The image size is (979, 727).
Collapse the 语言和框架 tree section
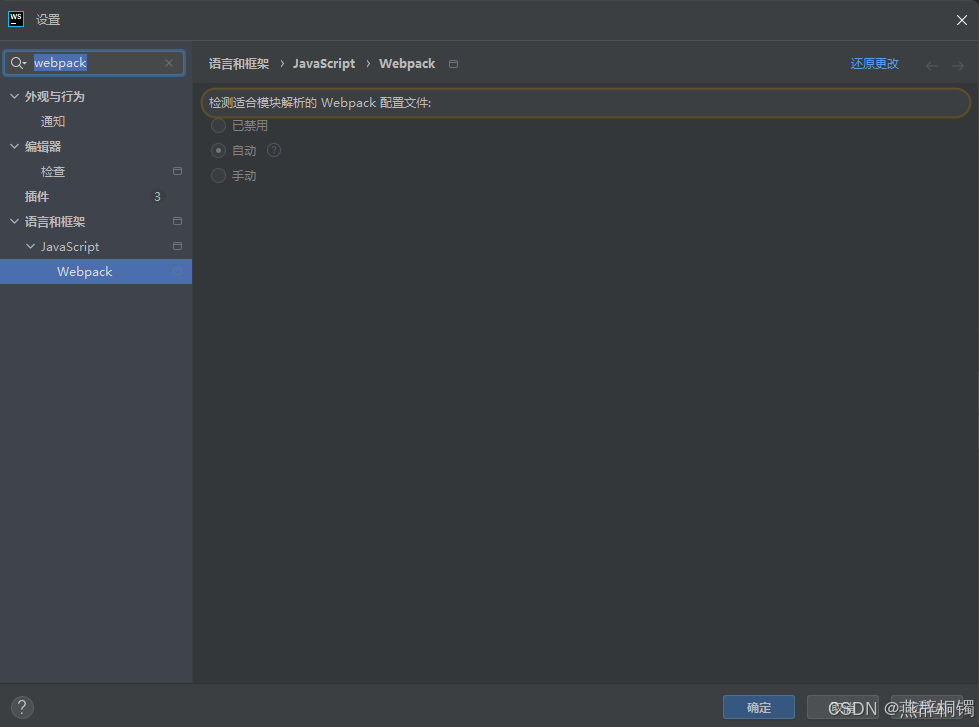(x=14, y=221)
